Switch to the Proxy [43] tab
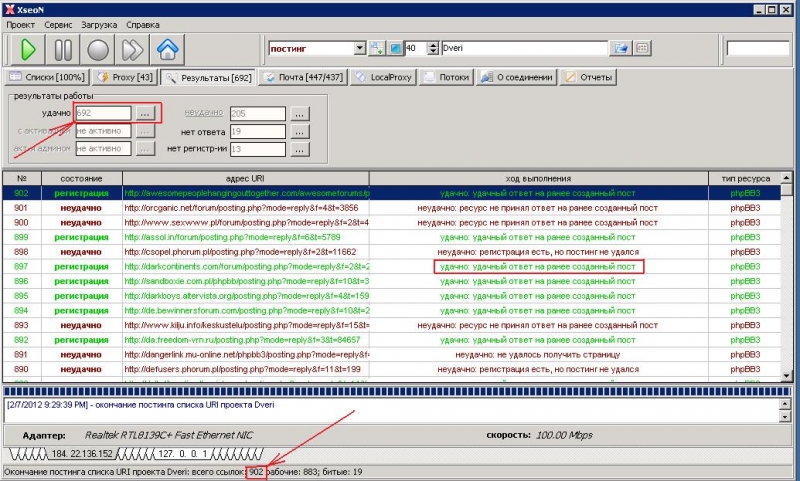Viewport: 800px width, 481px height. (x=125, y=77)
